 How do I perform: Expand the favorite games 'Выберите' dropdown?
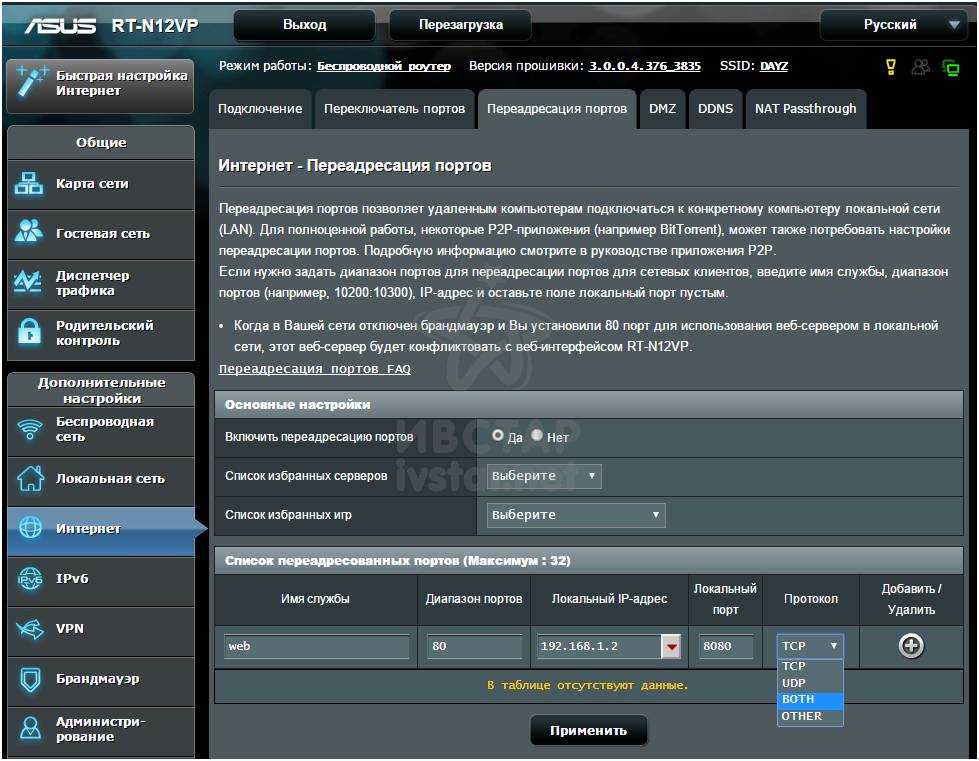coord(576,515)
